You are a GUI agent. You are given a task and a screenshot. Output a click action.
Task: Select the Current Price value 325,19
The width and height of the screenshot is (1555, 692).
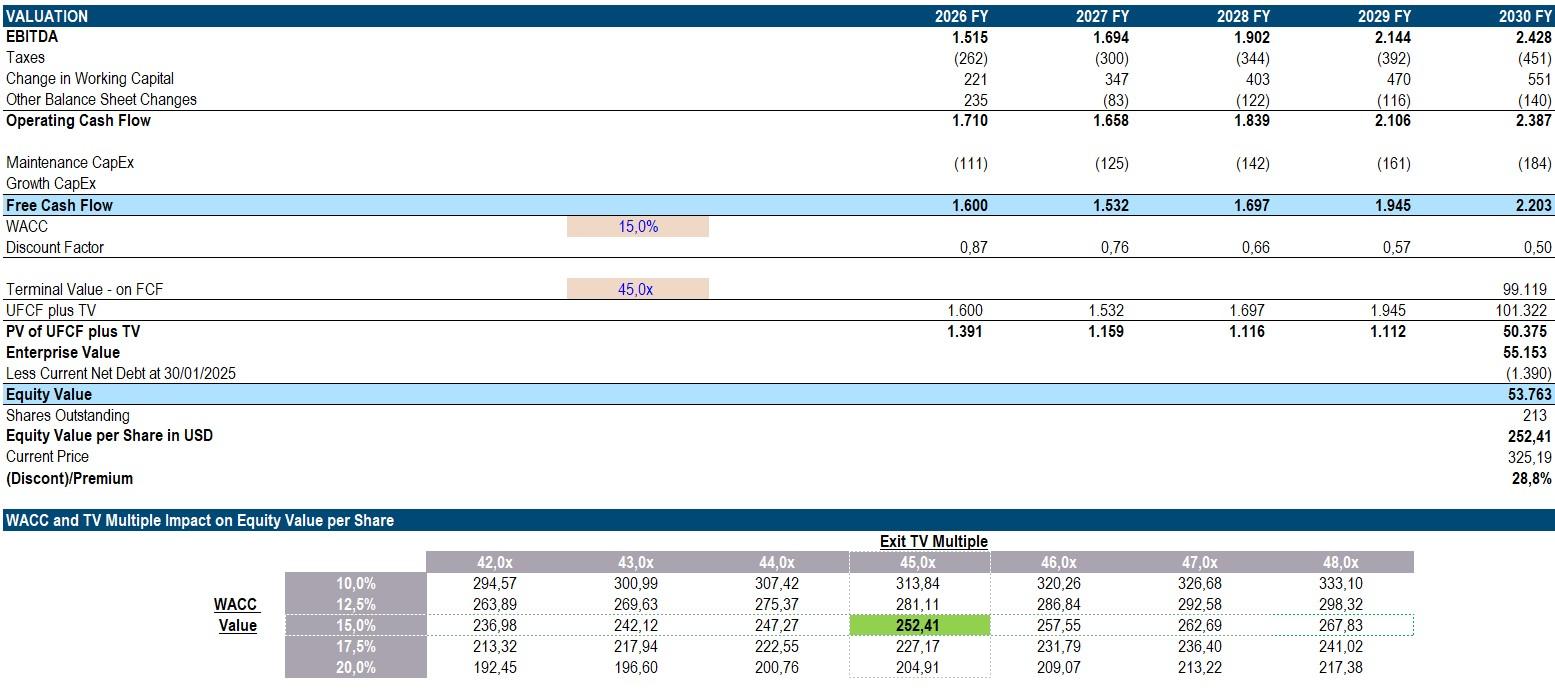(1529, 456)
